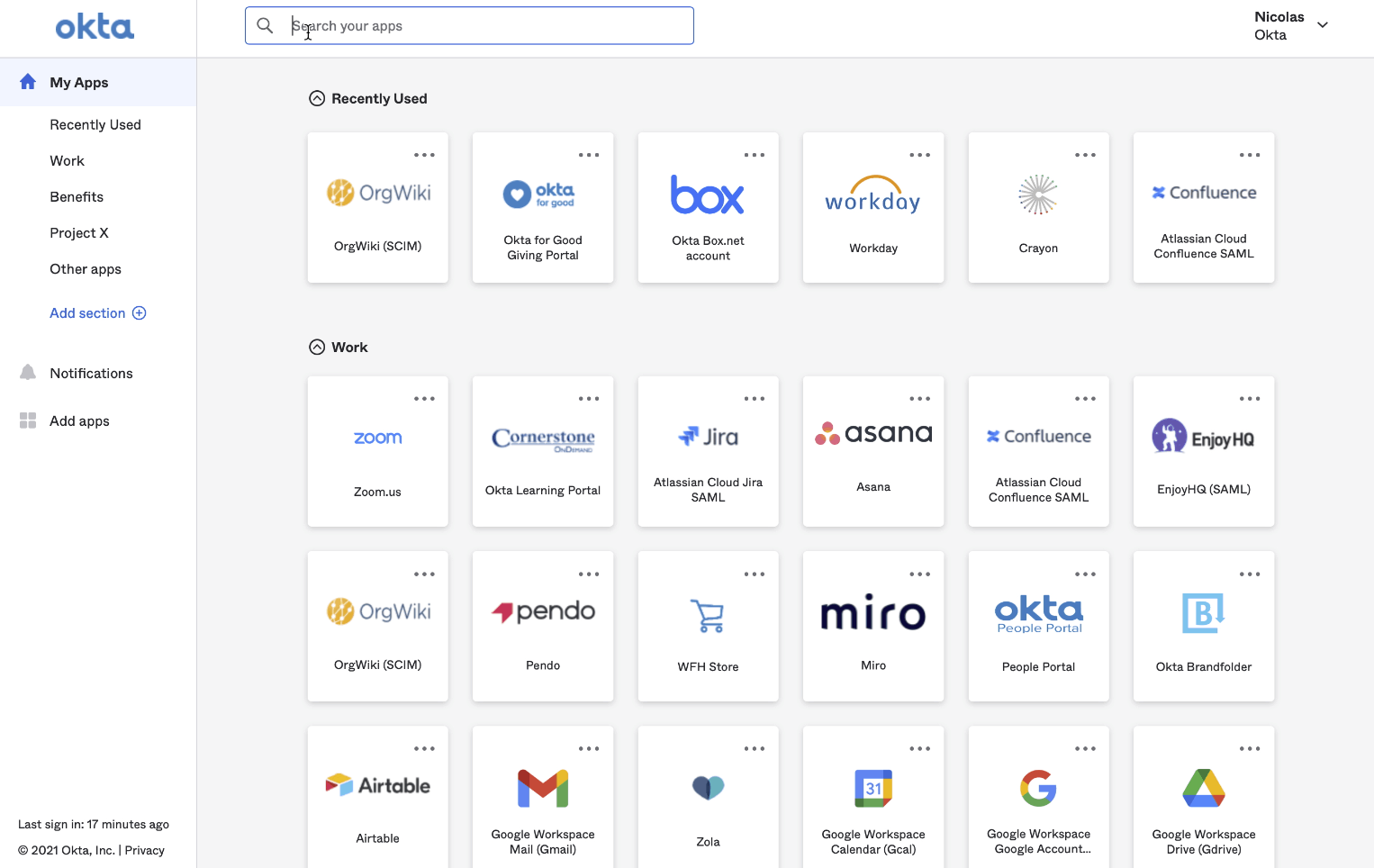
Task: Open options menu for Workday tile
Action: tap(919, 155)
